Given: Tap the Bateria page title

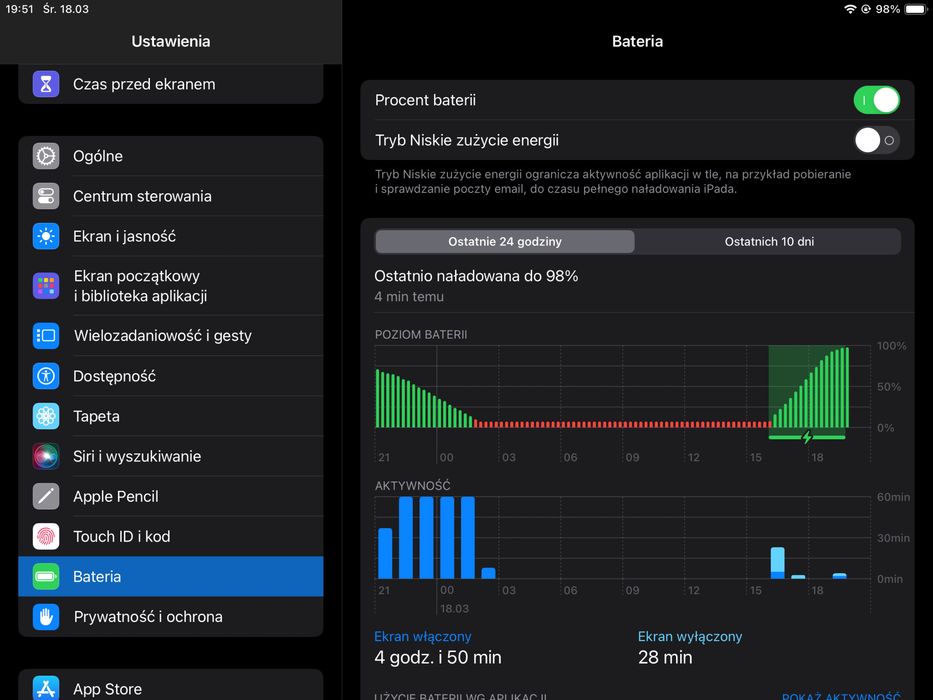Looking at the screenshot, I should (637, 41).
